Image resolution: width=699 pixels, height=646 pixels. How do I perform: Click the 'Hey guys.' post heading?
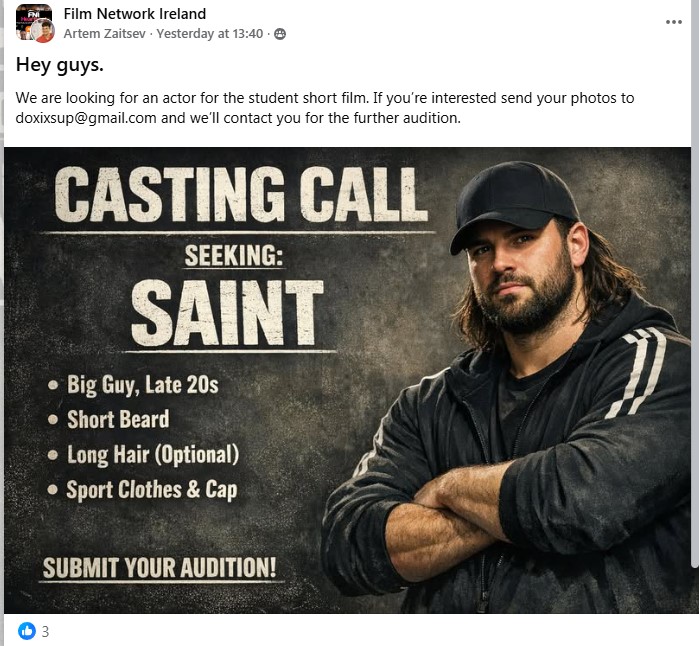60,65
